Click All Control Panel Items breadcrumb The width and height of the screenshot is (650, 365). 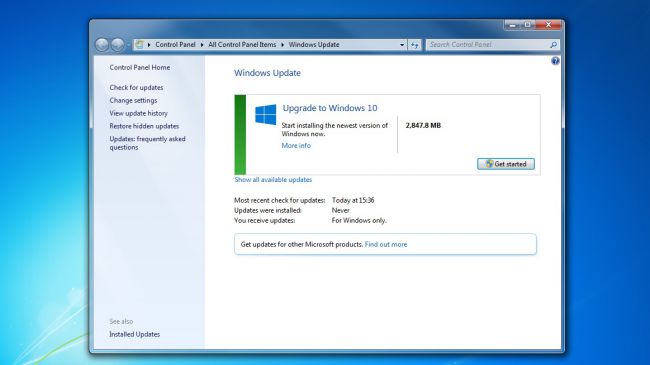pyautogui.click(x=242, y=44)
